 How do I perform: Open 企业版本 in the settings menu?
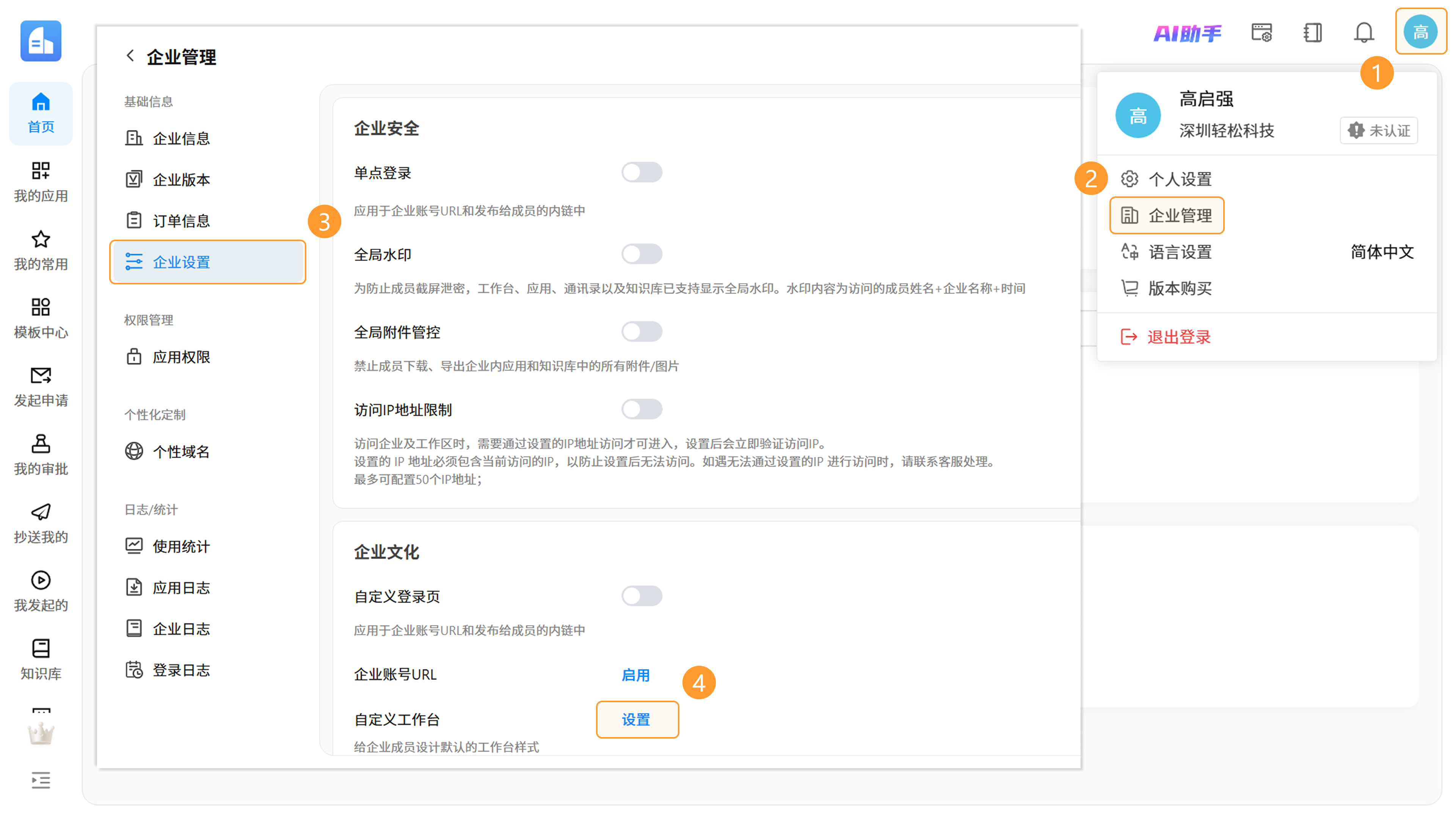tap(208, 180)
